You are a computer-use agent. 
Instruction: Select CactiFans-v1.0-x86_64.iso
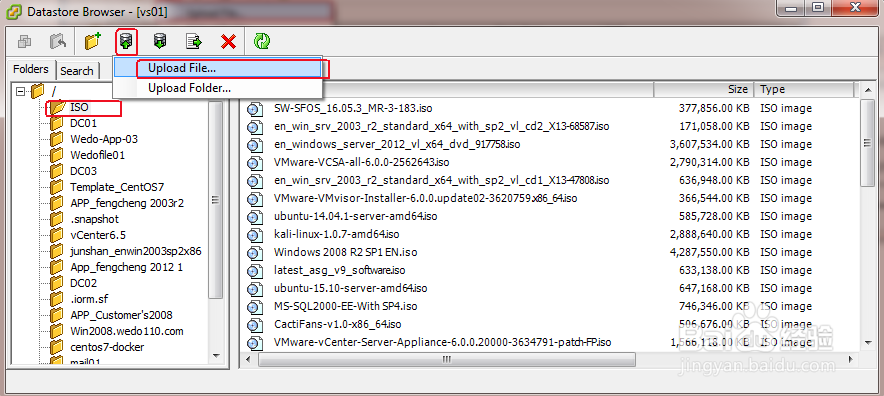tap(338, 324)
